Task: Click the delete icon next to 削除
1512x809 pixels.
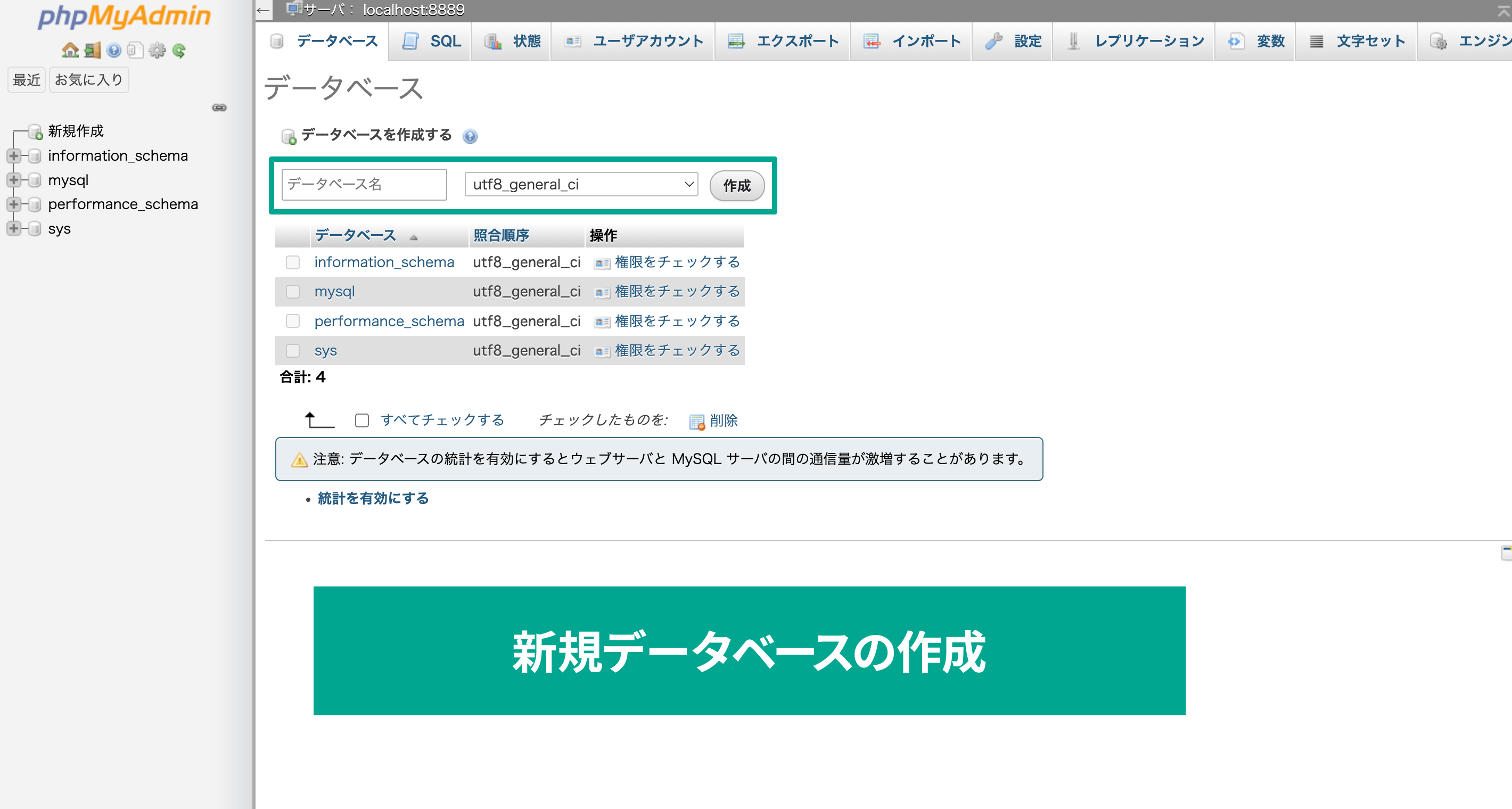Action: [x=697, y=422]
